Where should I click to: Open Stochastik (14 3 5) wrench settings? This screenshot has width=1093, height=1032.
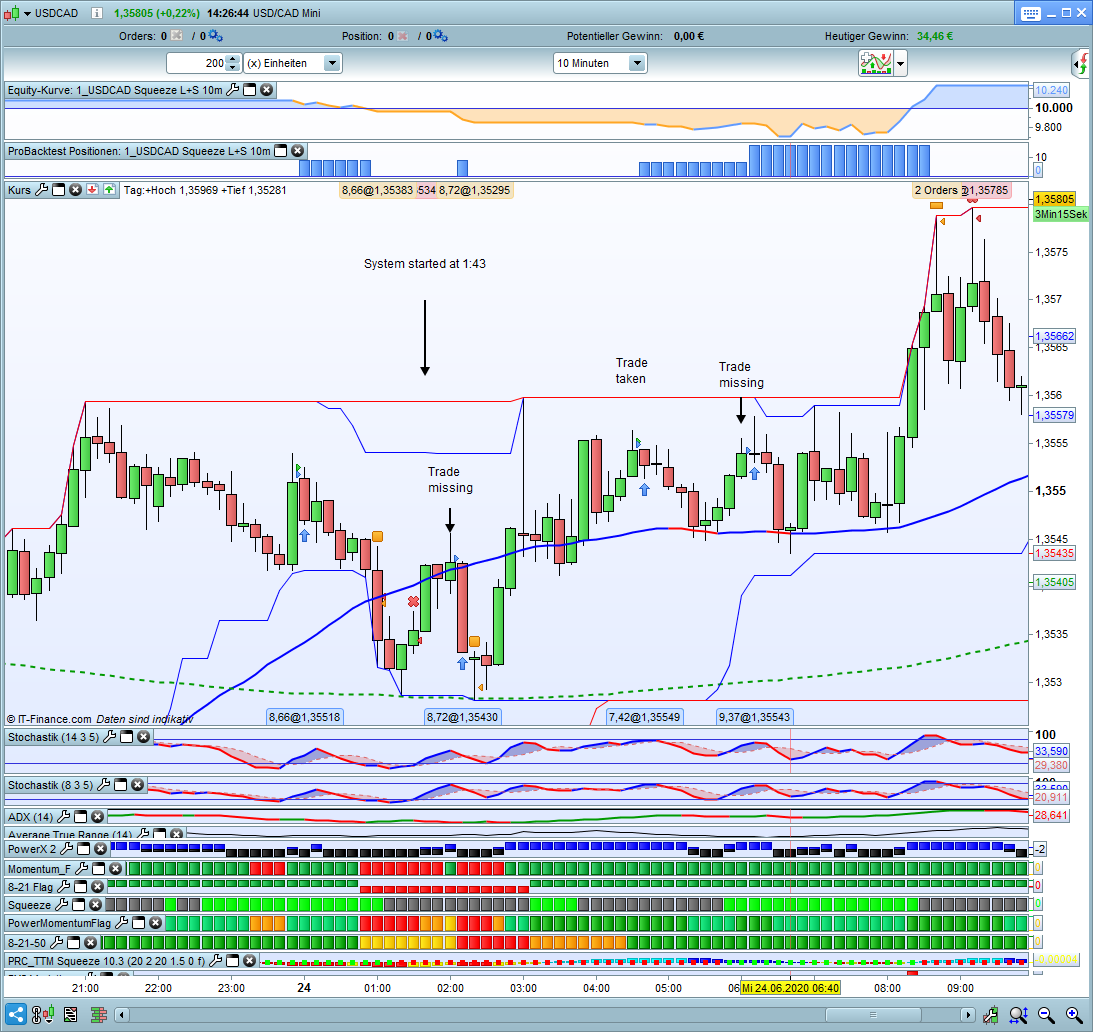click(x=109, y=737)
